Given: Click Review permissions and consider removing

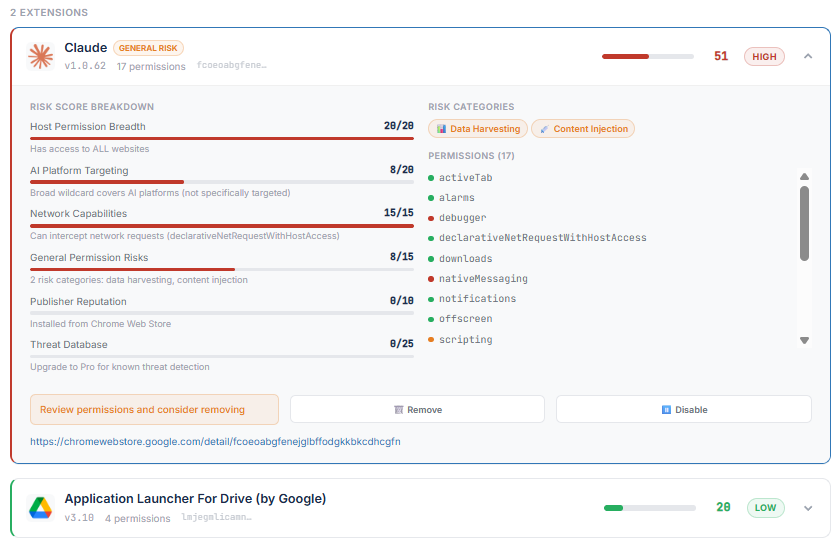Looking at the screenshot, I should coord(154,409).
